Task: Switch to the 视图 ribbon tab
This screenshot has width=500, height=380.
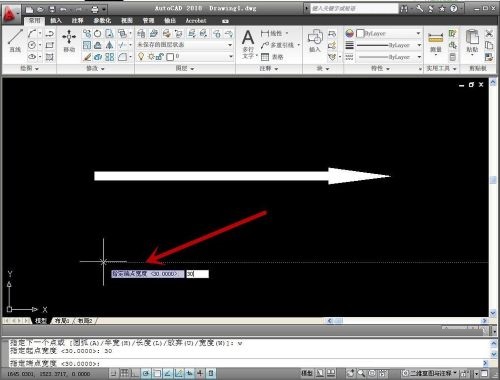Action: [x=127, y=21]
